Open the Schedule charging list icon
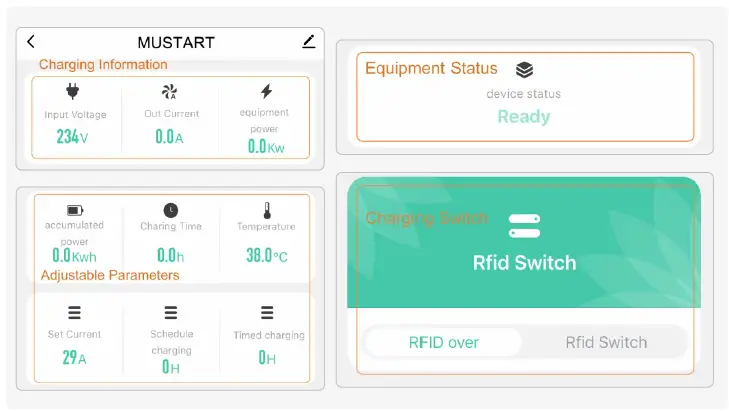 171,312
